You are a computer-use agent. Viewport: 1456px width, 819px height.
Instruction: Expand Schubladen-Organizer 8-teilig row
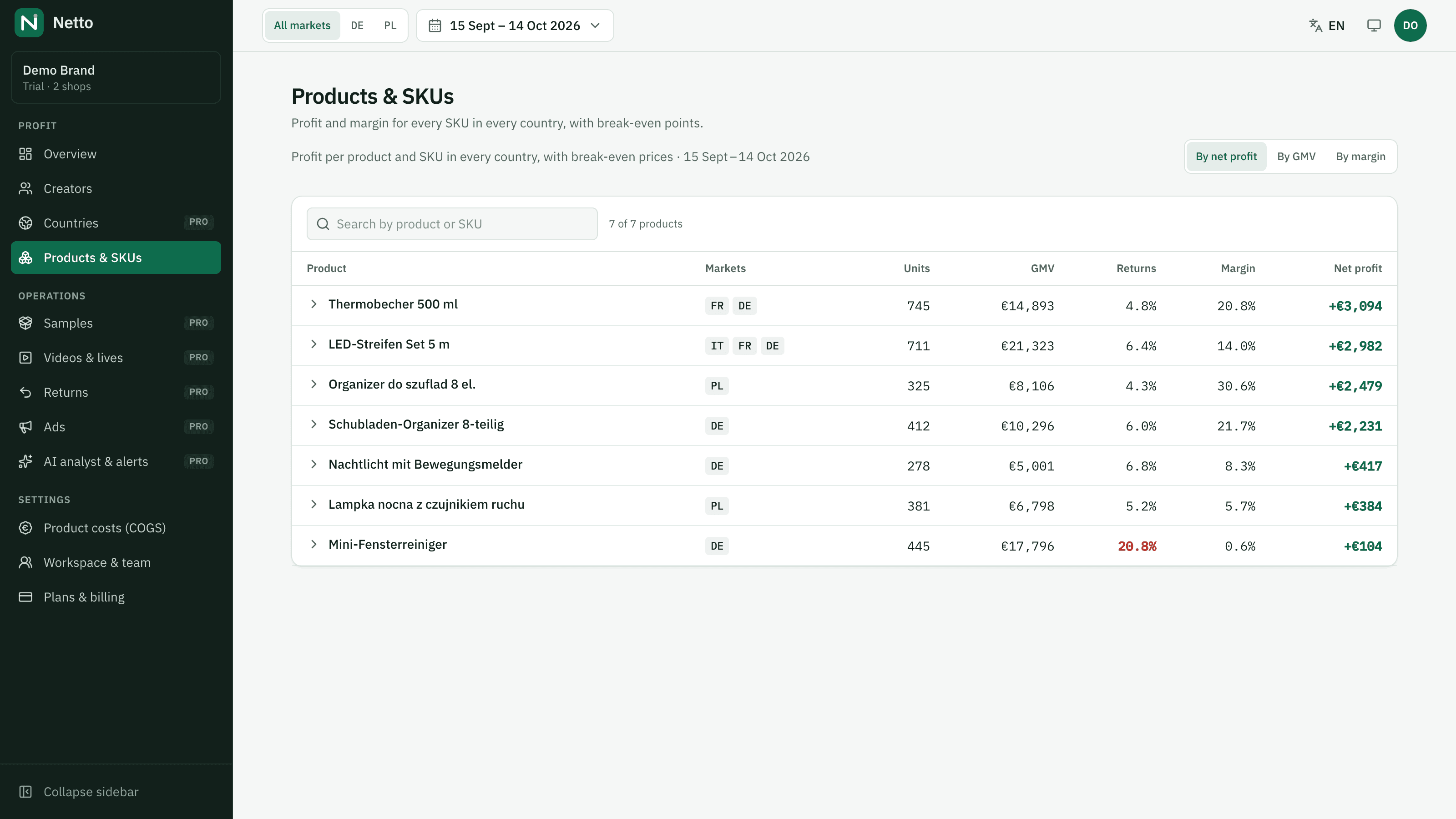pyautogui.click(x=313, y=425)
